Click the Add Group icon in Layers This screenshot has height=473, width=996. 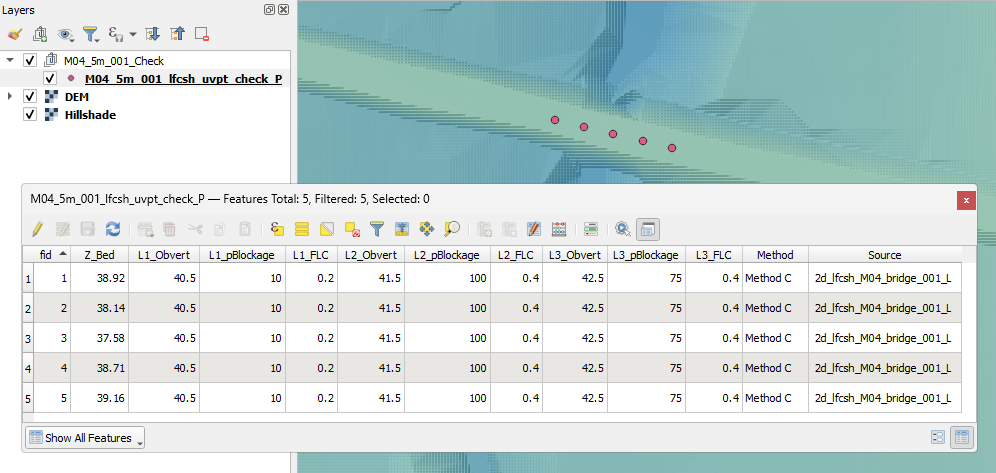click(41, 34)
